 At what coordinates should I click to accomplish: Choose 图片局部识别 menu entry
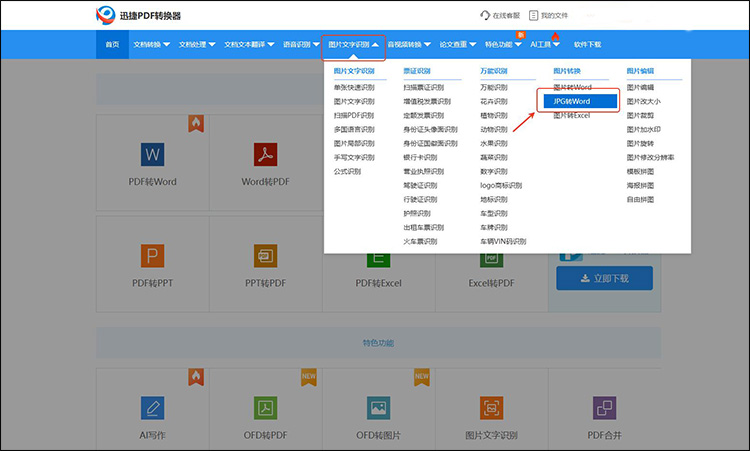coord(354,143)
